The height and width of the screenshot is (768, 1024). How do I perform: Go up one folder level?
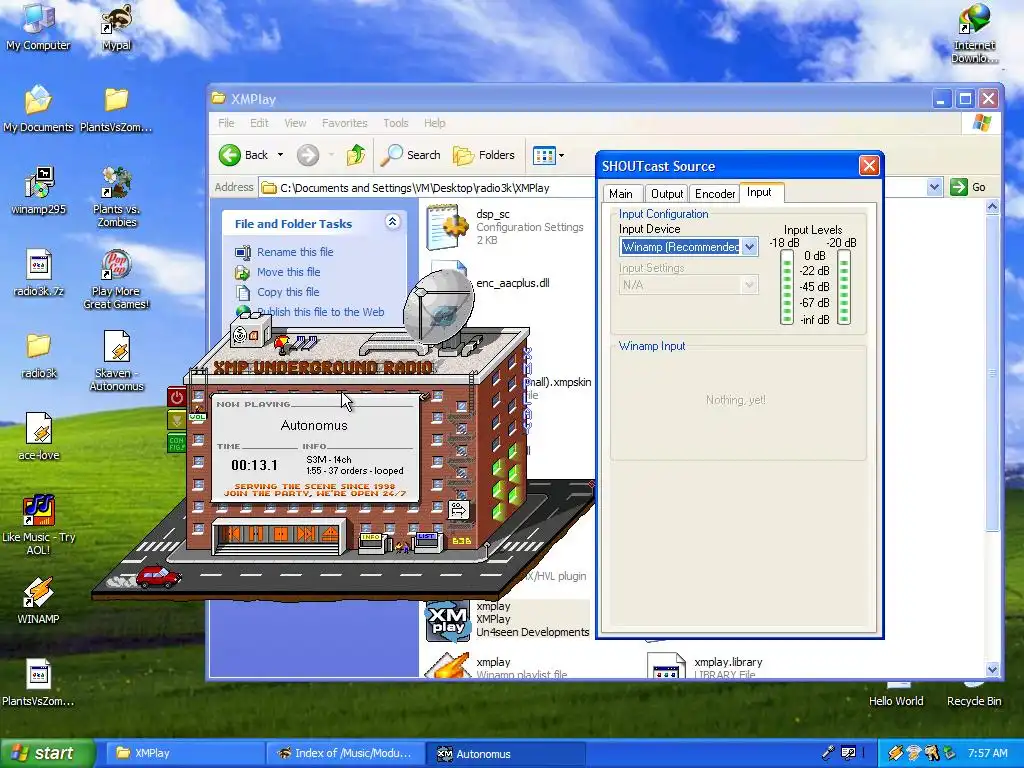tap(356, 155)
